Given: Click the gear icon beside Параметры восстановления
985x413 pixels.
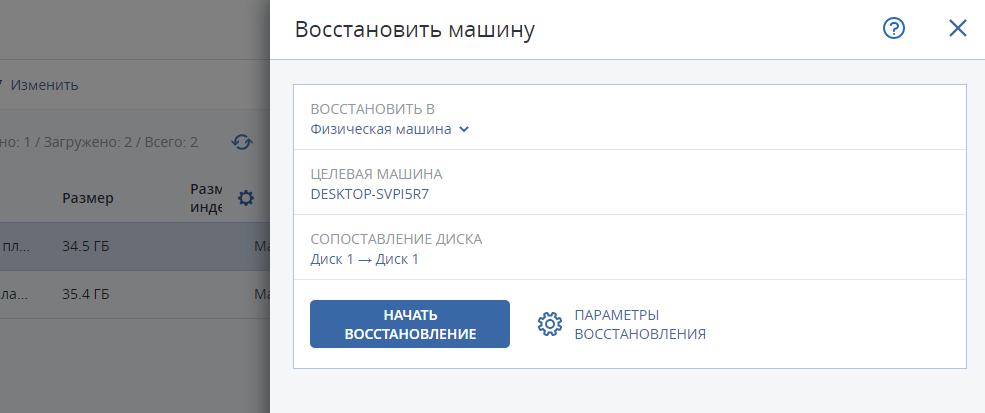Looking at the screenshot, I should coord(550,324).
